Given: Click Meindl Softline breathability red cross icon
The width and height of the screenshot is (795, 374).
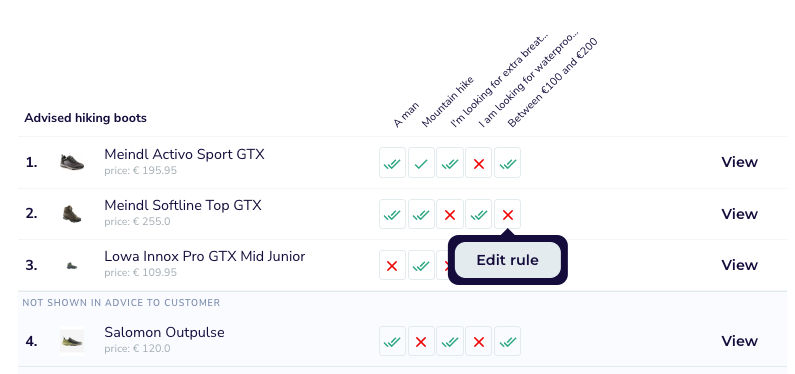Looking at the screenshot, I should tap(450, 214).
